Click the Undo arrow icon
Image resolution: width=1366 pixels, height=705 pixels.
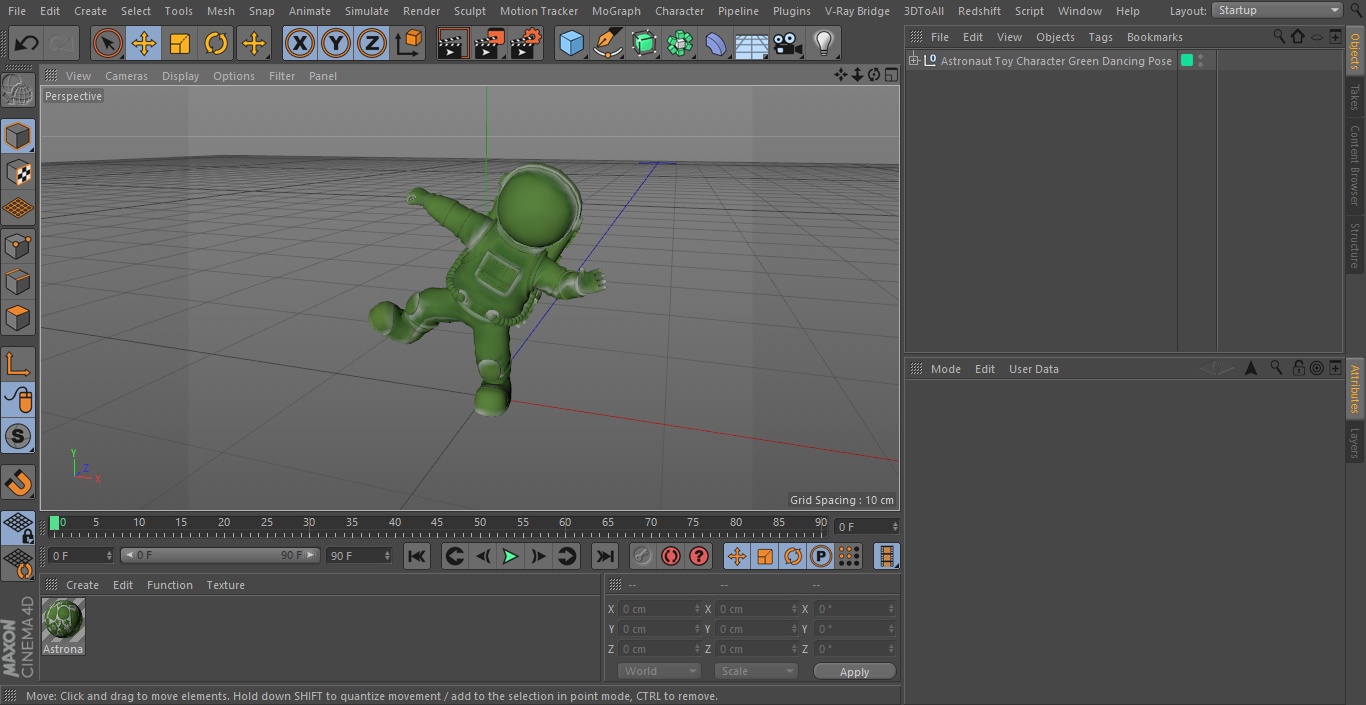27,43
